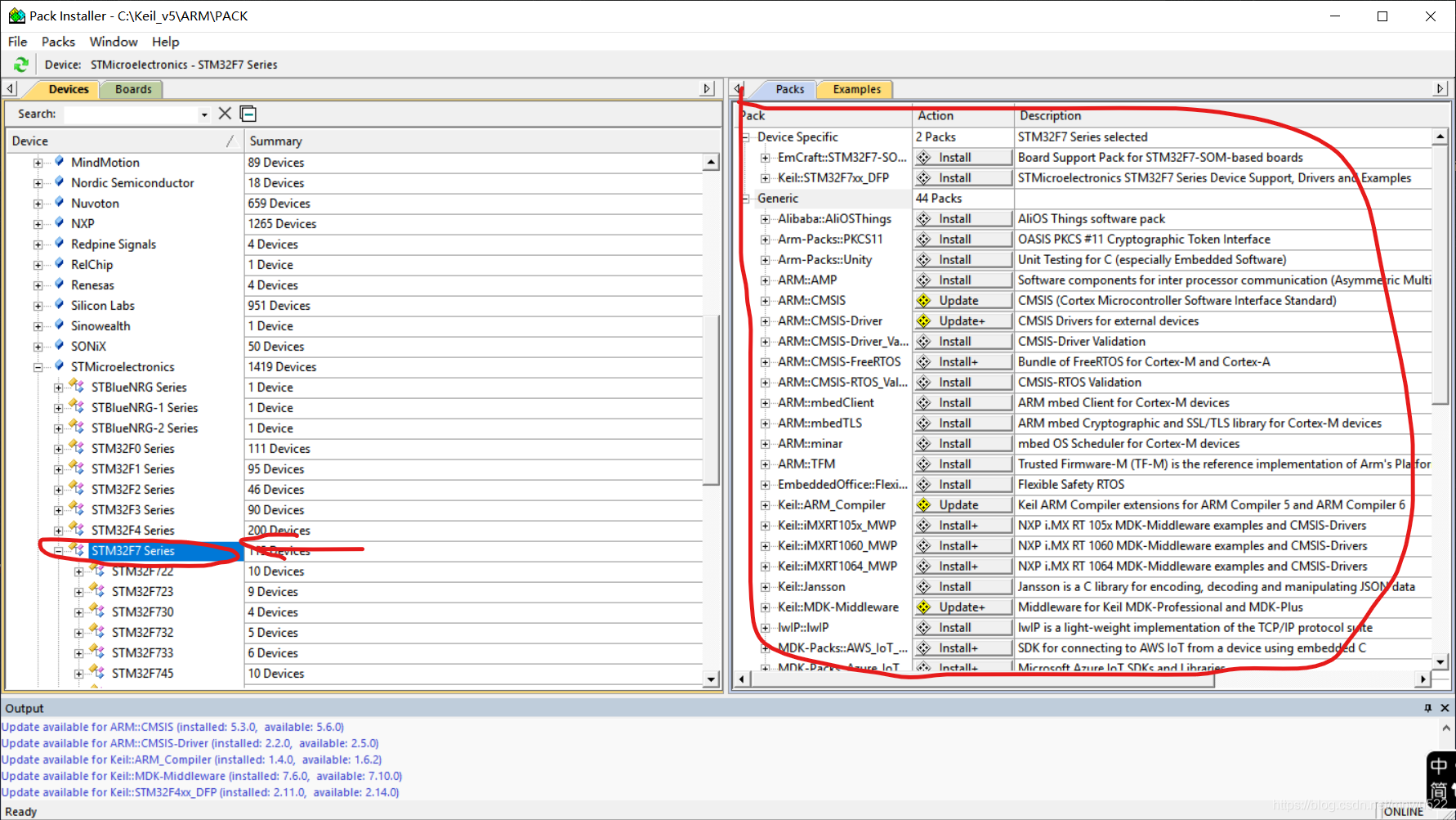Collapse the STMicroelectronics vendor node

pyautogui.click(x=38, y=367)
